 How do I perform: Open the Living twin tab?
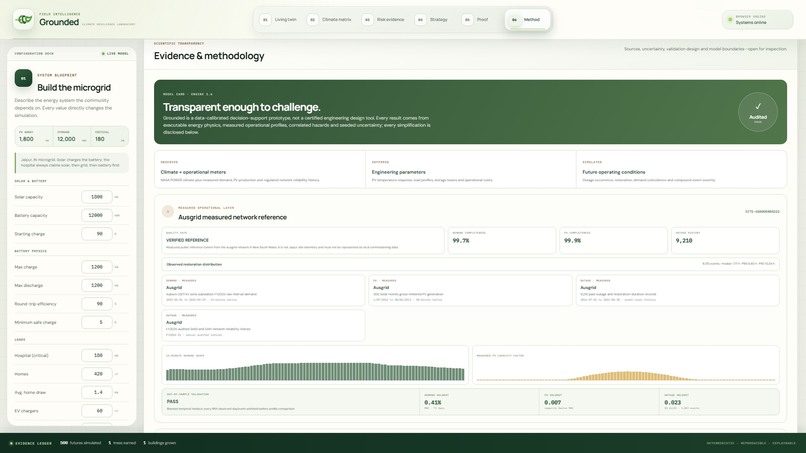tap(279, 20)
